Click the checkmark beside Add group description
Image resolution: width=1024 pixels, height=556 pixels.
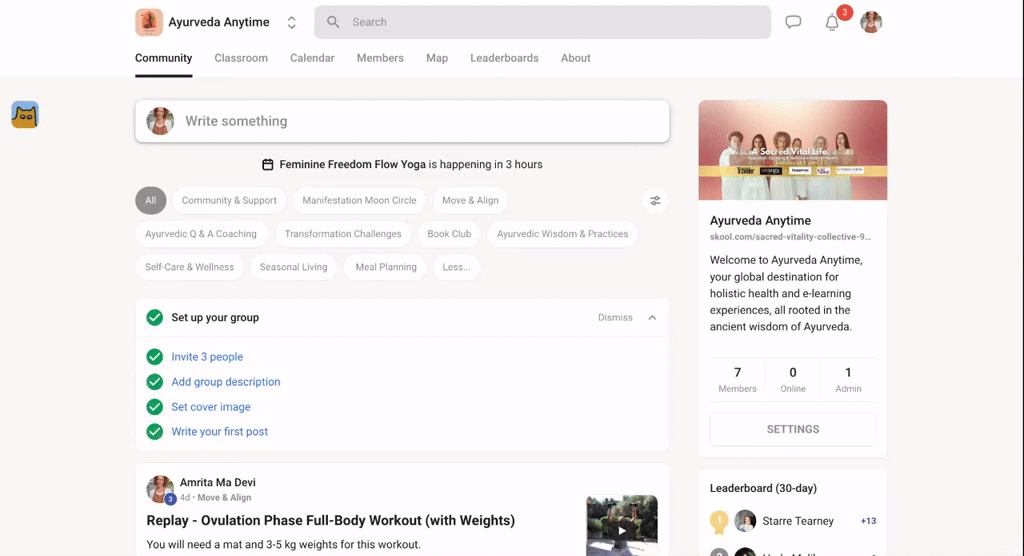(x=155, y=382)
